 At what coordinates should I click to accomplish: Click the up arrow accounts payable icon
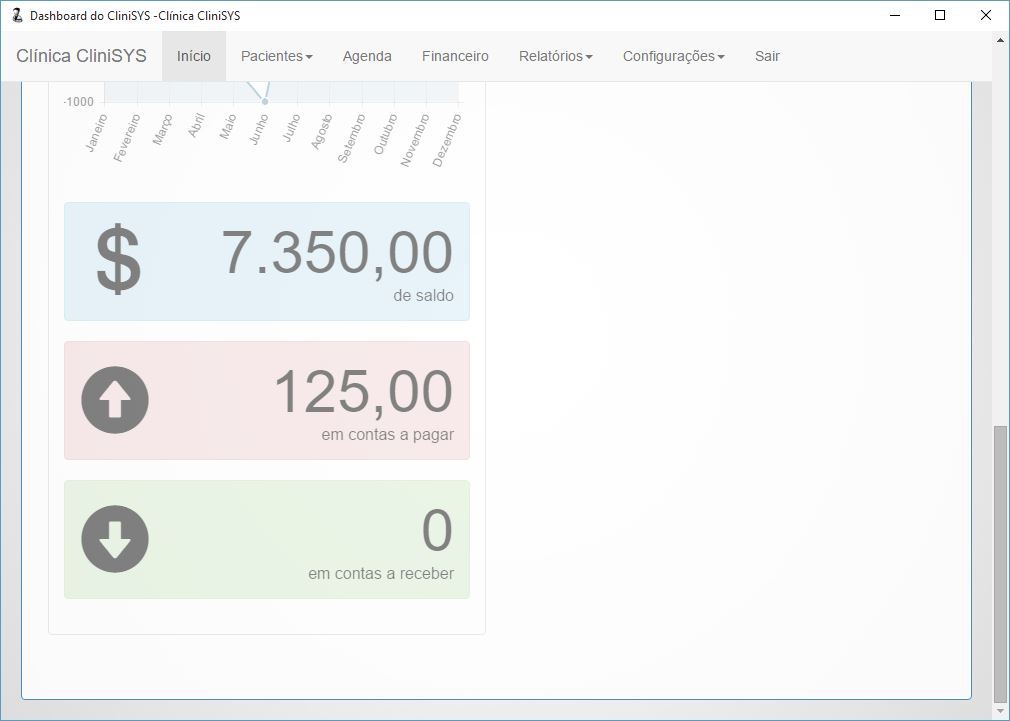tap(115, 400)
